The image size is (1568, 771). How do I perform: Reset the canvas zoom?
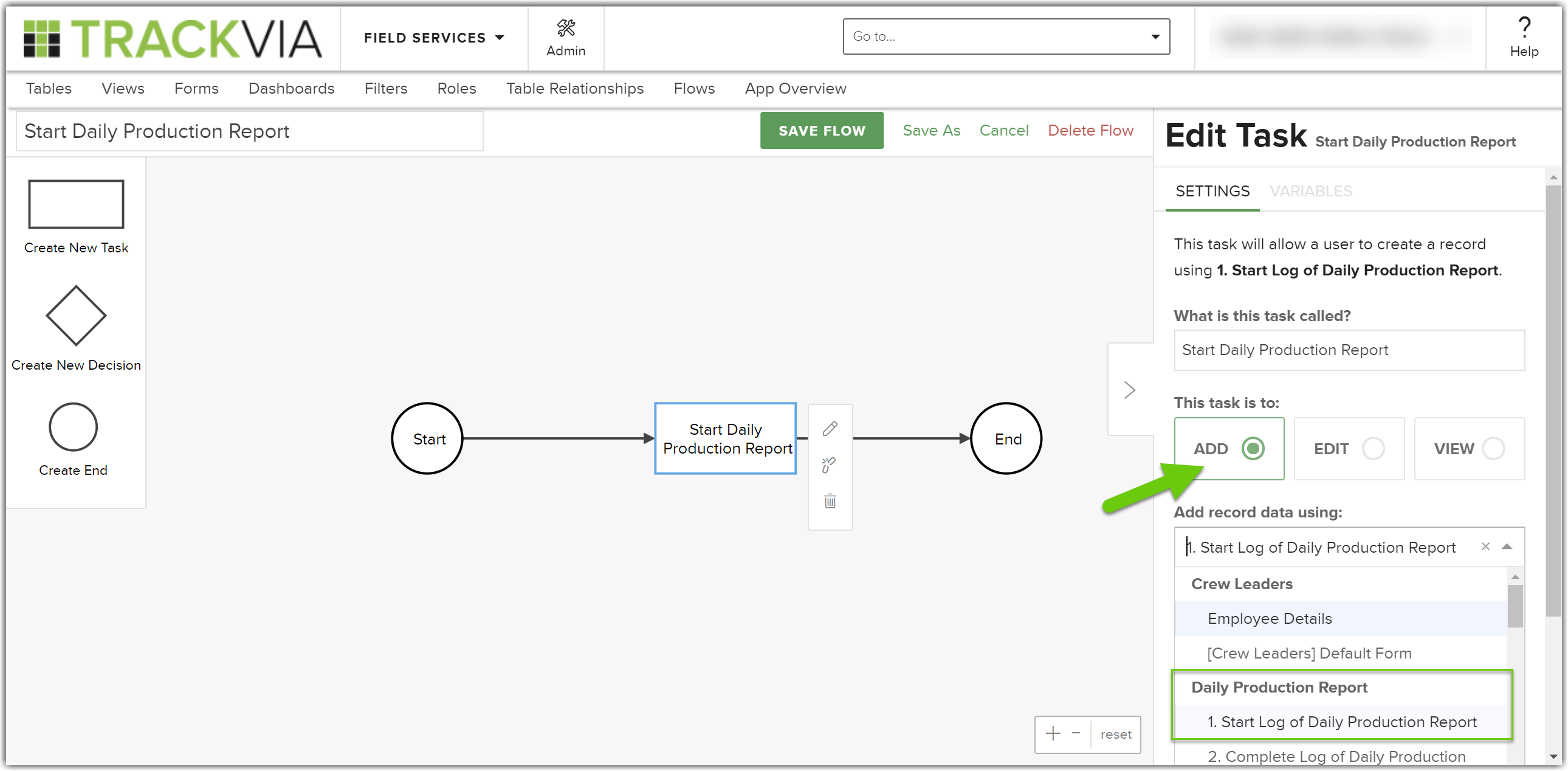click(1115, 735)
